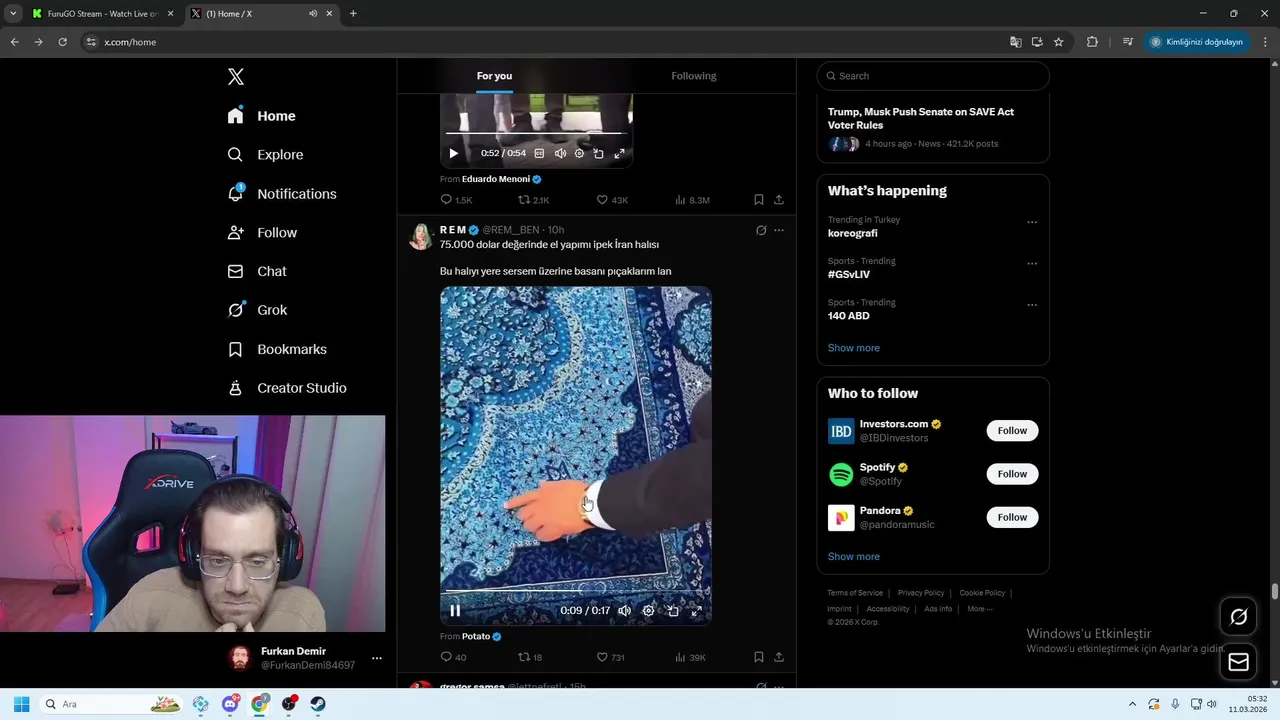
Task: Open Creator Studio in the left sidebar
Action: coord(287,388)
